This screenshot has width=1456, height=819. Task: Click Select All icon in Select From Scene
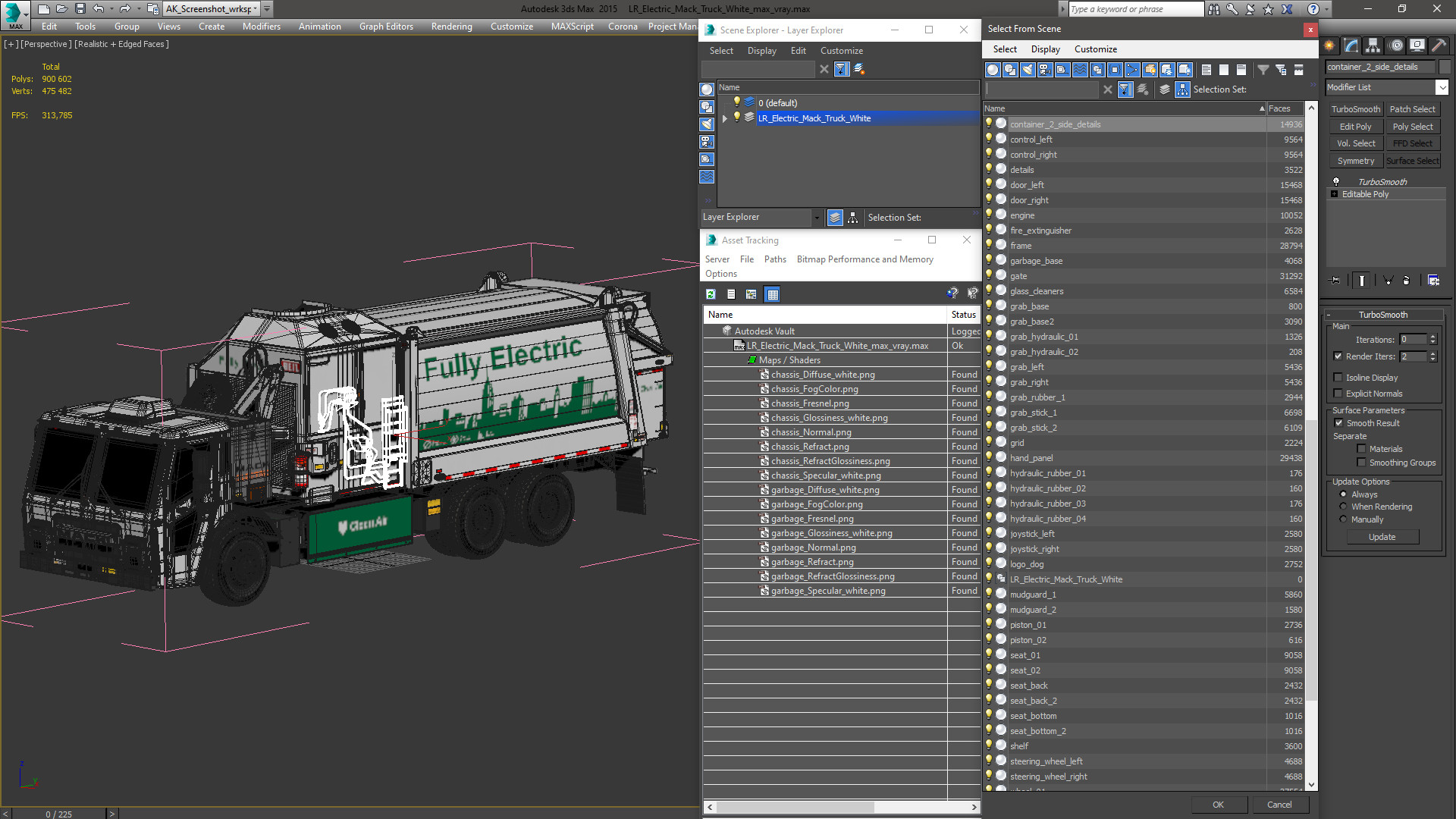point(1206,70)
